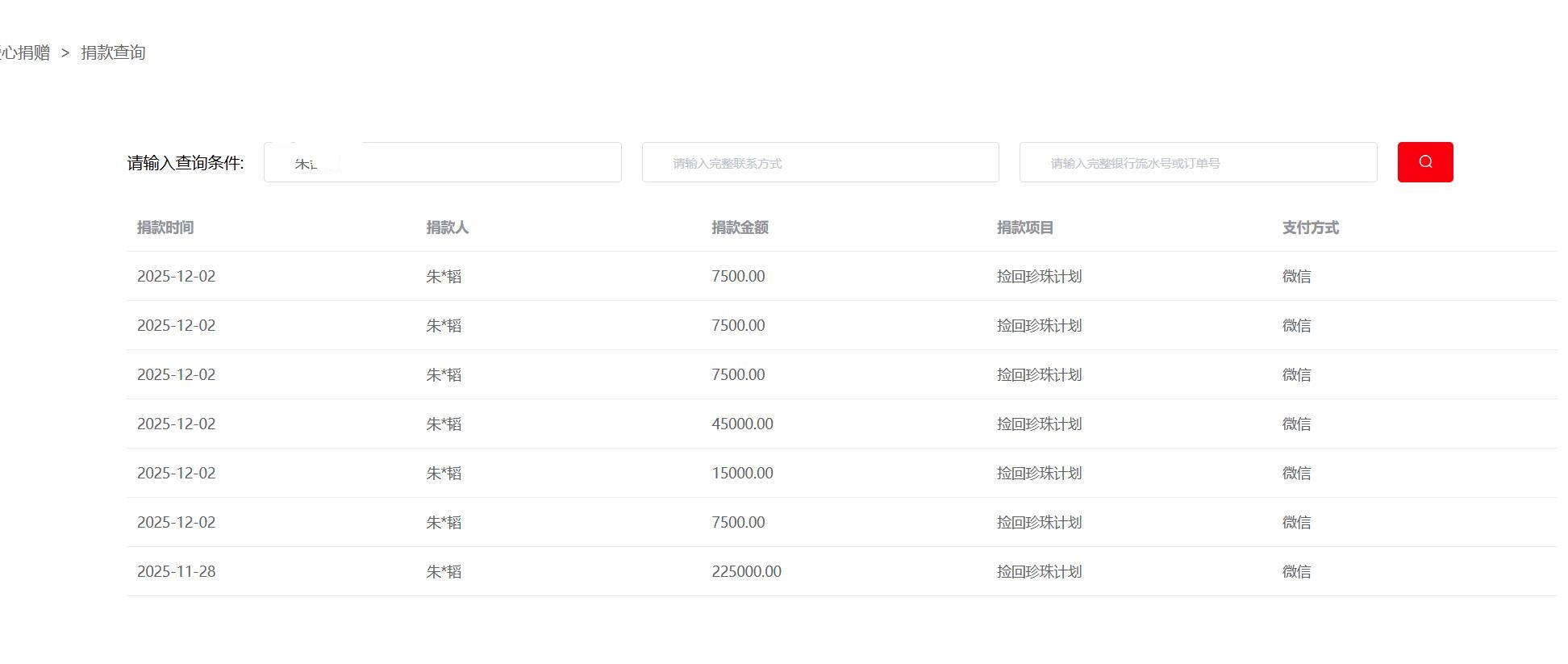Select the 45000.00 donation amount cell
The width and height of the screenshot is (1568, 664).
point(742,424)
